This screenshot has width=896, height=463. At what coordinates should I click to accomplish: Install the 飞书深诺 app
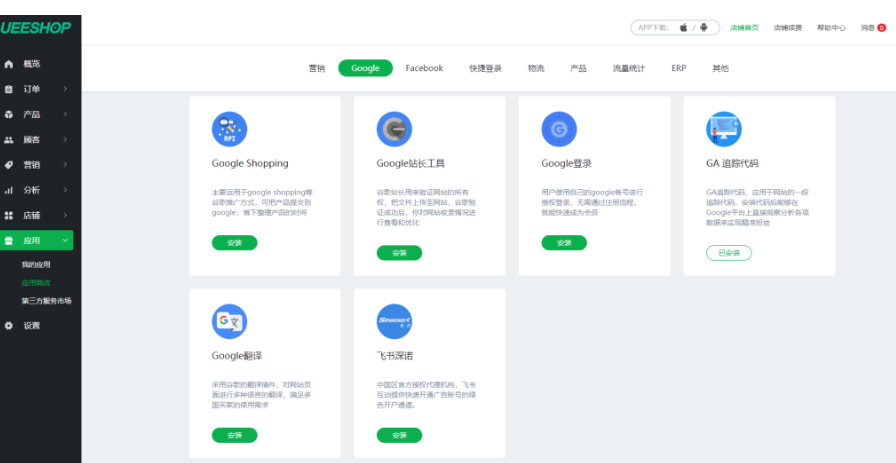(x=399, y=436)
